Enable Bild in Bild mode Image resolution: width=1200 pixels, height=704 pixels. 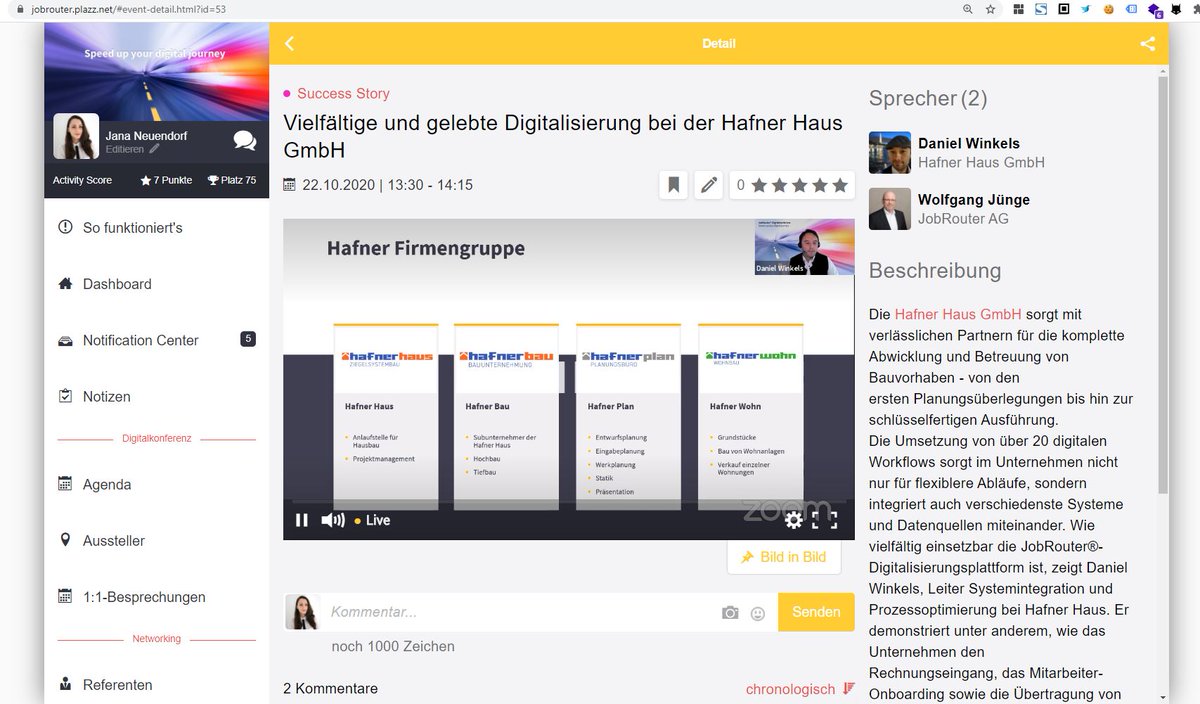click(x=784, y=557)
